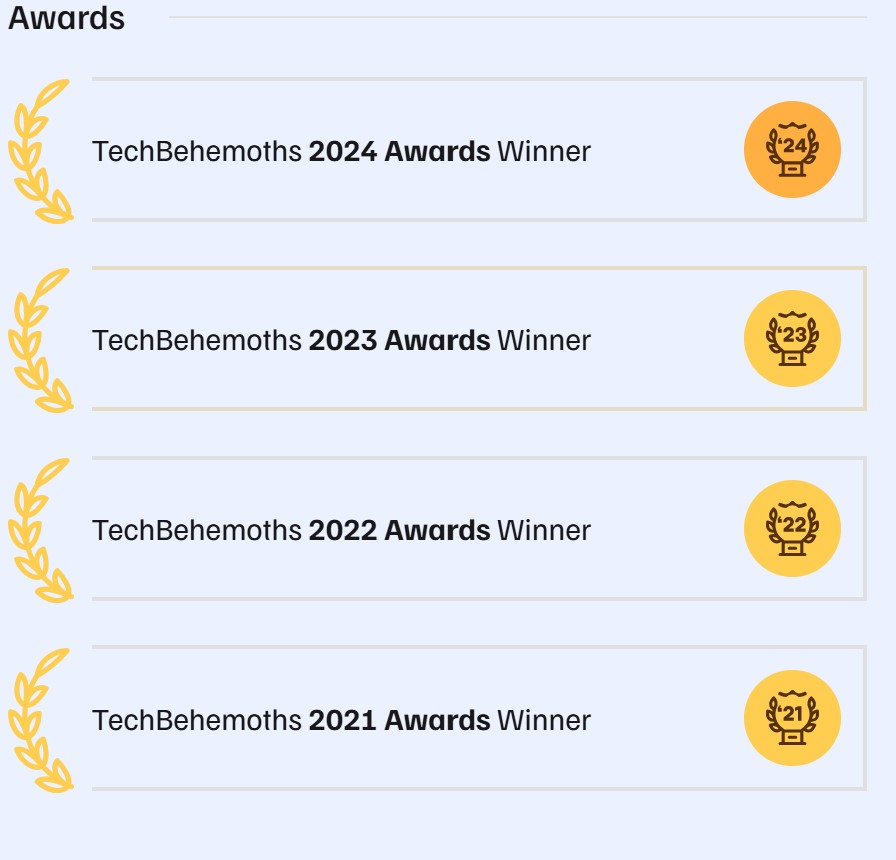Image resolution: width=896 pixels, height=860 pixels.
Task: Select the laurel icon beside 2023 Awards
Action: pos(40,340)
